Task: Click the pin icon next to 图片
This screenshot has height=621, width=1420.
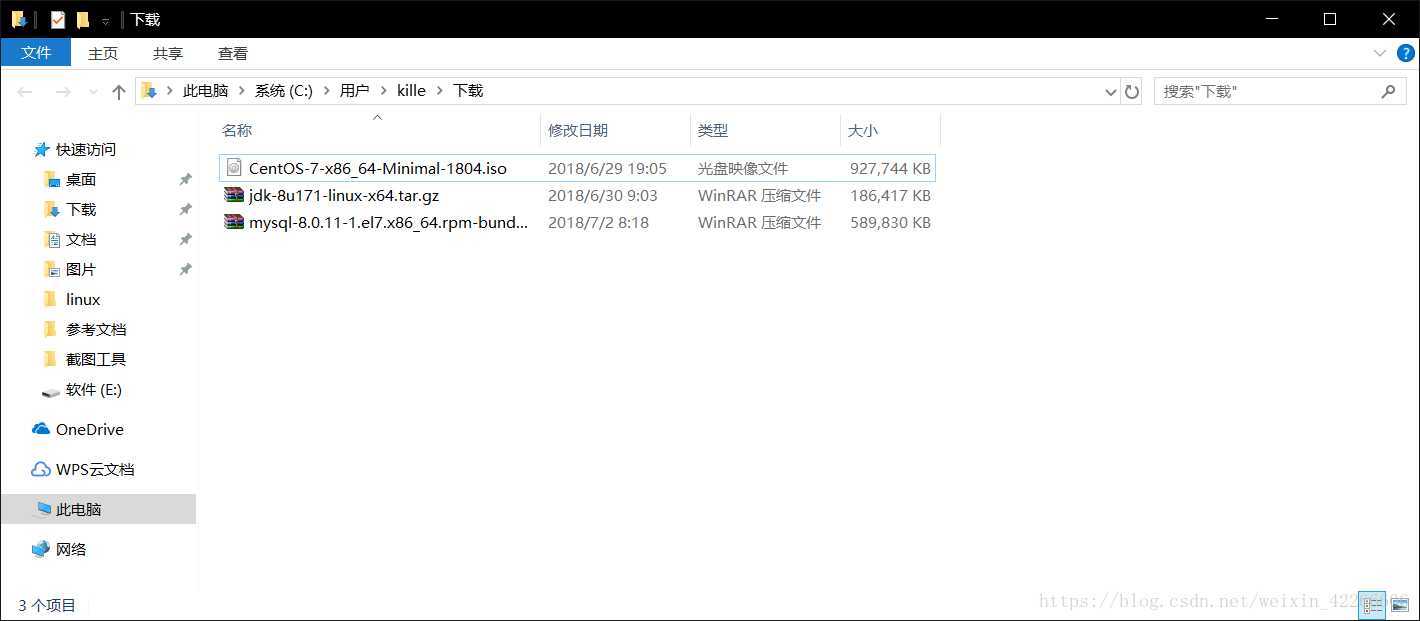Action: point(185,269)
